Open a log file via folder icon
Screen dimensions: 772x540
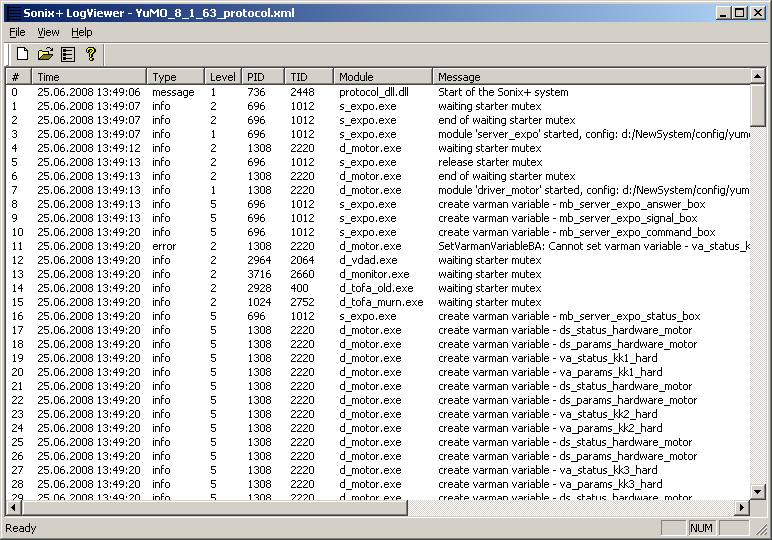pyautogui.click(x=45, y=54)
